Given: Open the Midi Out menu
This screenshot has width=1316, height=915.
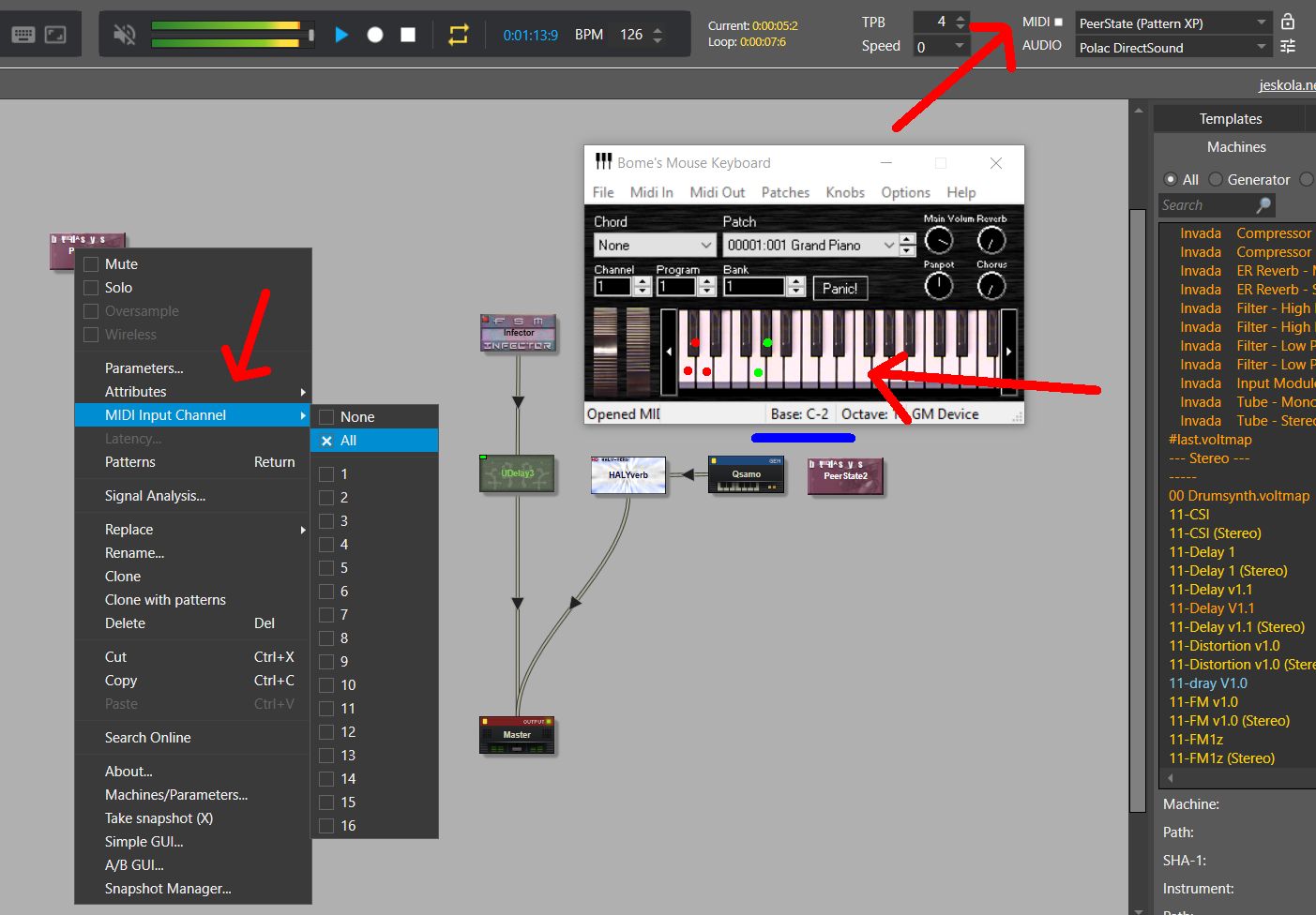Looking at the screenshot, I should 717,192.
